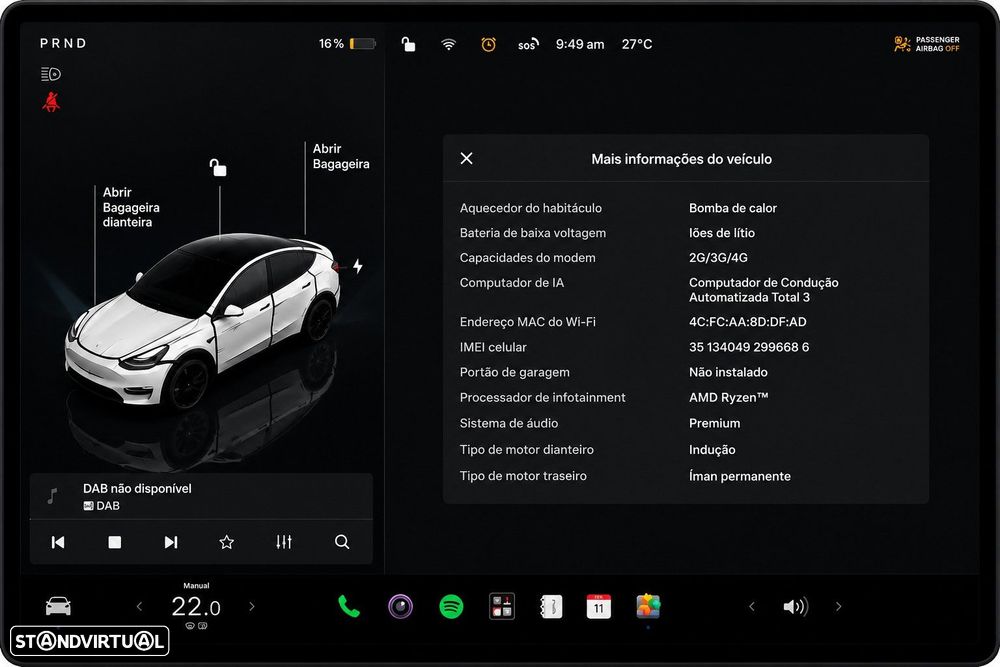
Task: Increase cabin temperature with the right arrow
Action: [252, 606]
